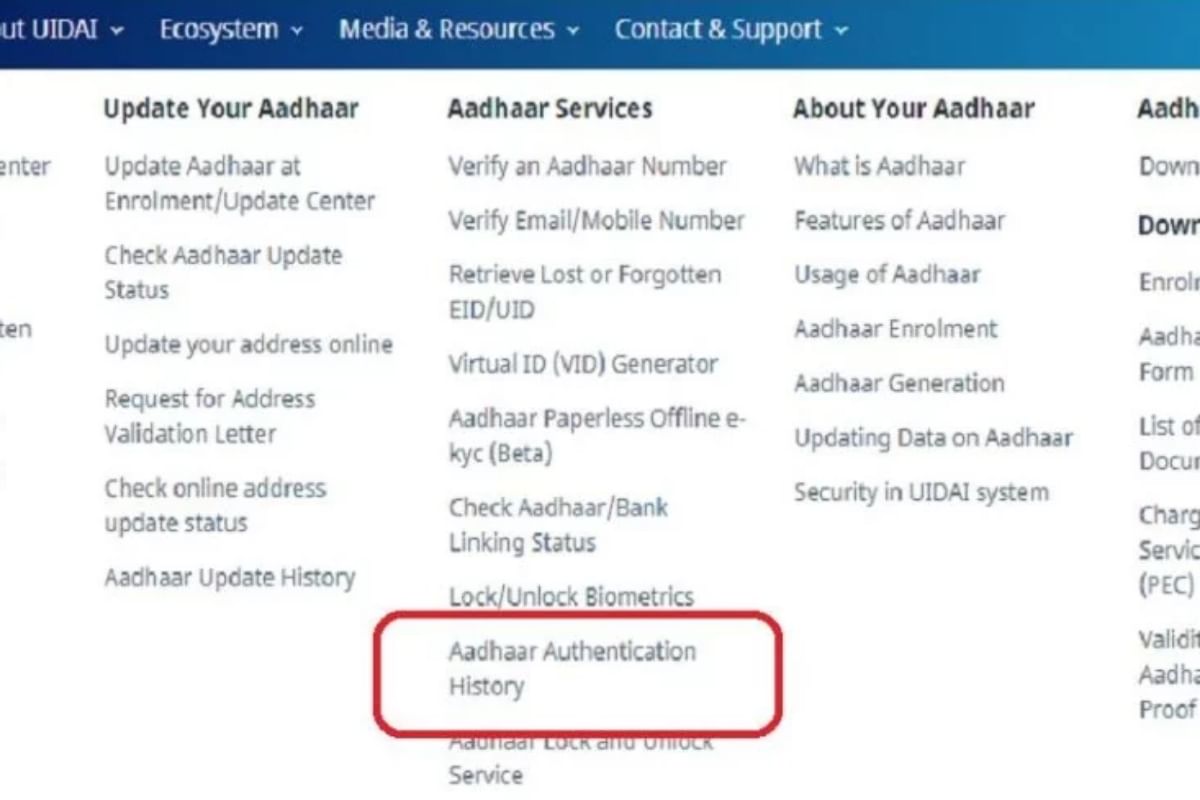Expand the Ecosystem dropdown chevron
Screen dimensions: 1200x800
coord(295,30)
